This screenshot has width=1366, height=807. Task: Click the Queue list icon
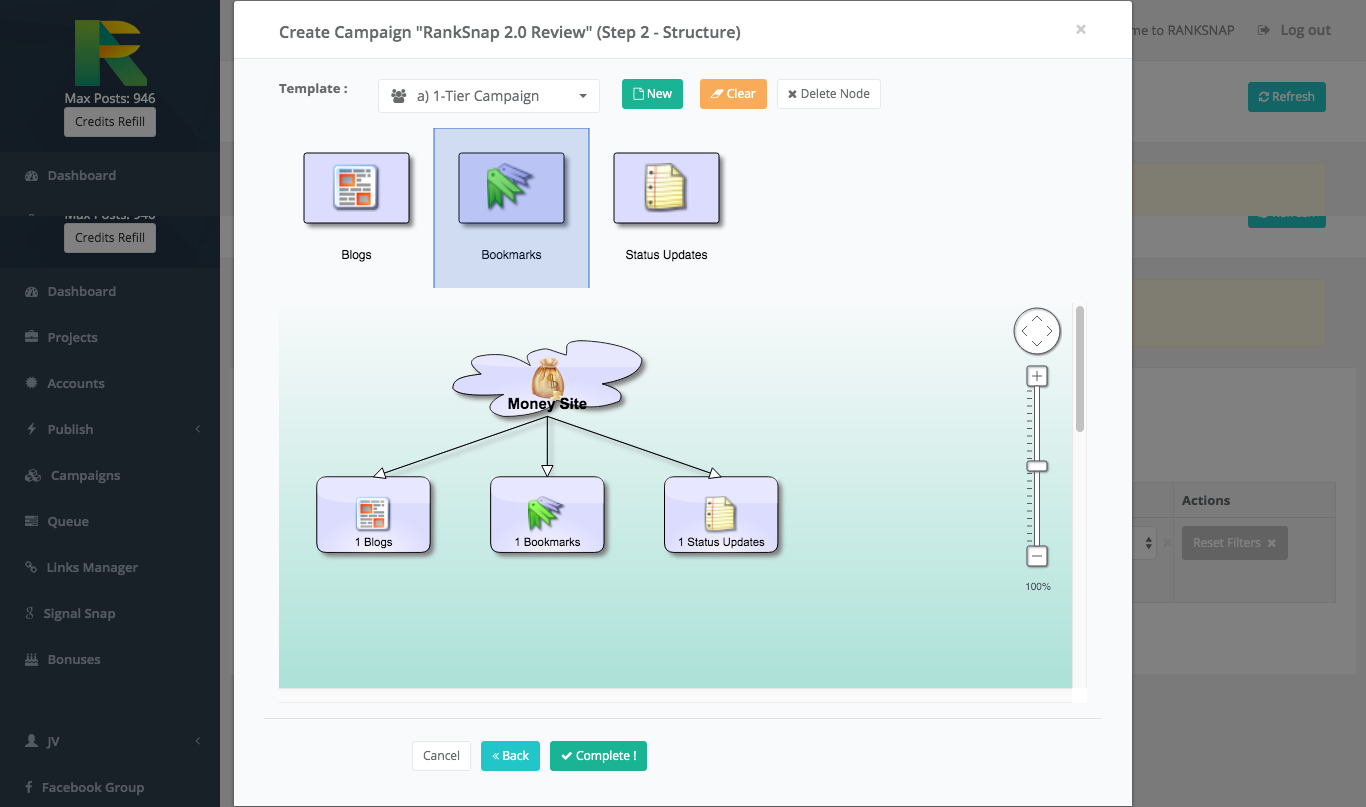[31, 521]
